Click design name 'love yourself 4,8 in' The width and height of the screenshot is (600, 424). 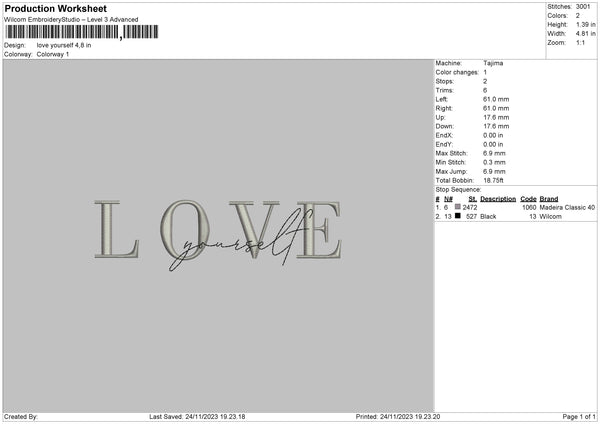[x=64, y=45]
